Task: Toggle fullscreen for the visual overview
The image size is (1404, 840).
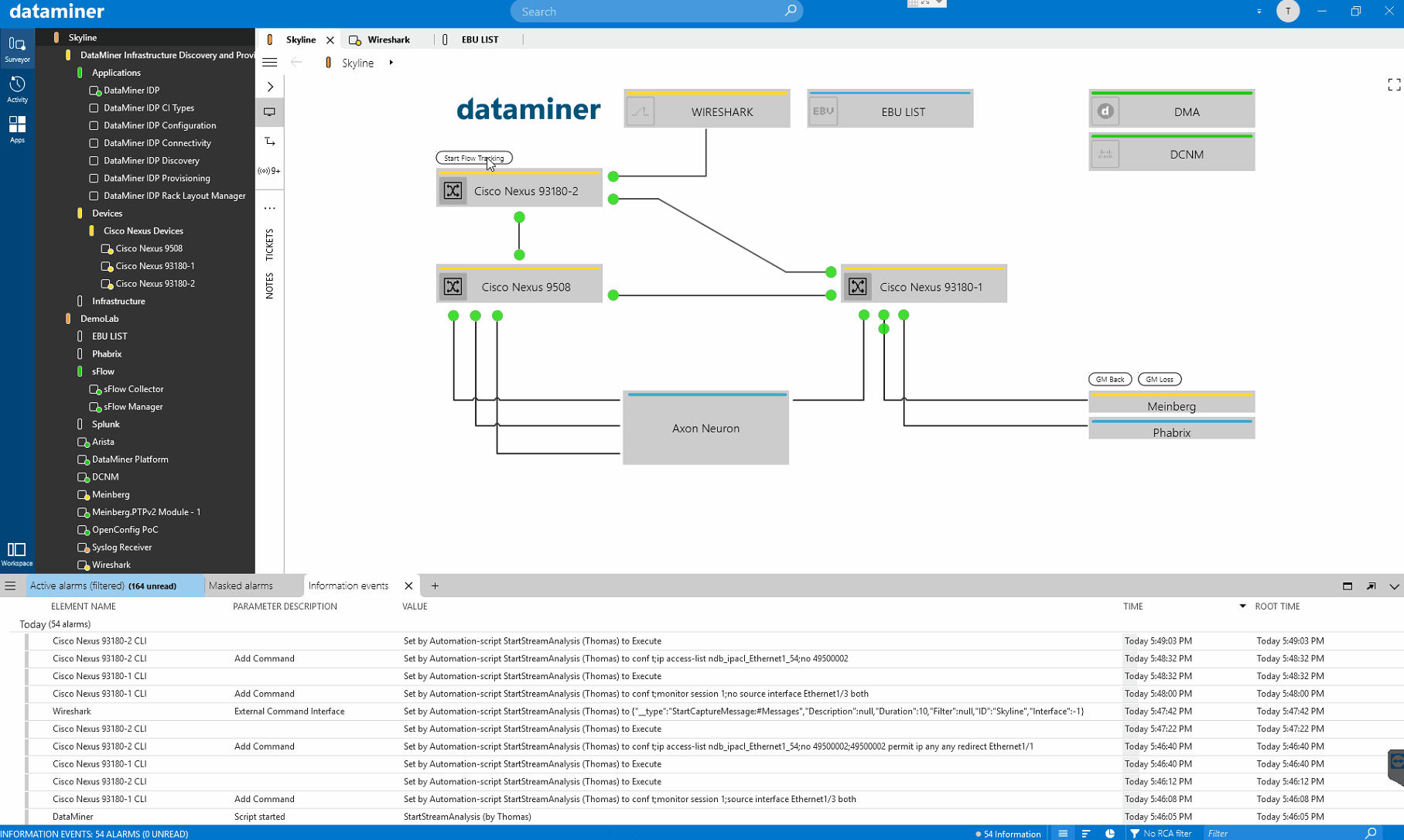Action: [1394, 85]
